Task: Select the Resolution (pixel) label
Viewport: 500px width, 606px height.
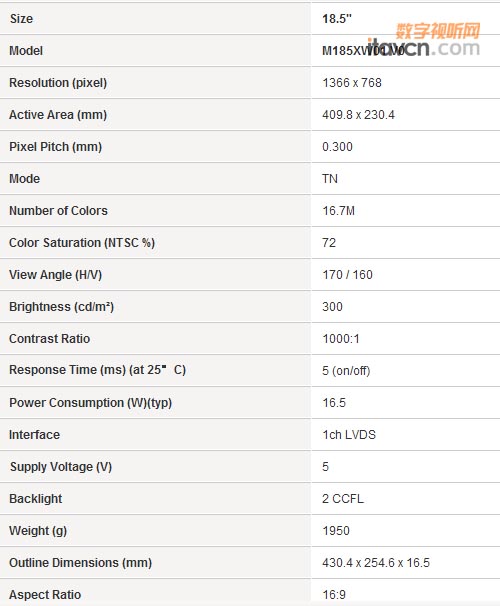Action: pos(58,83)
